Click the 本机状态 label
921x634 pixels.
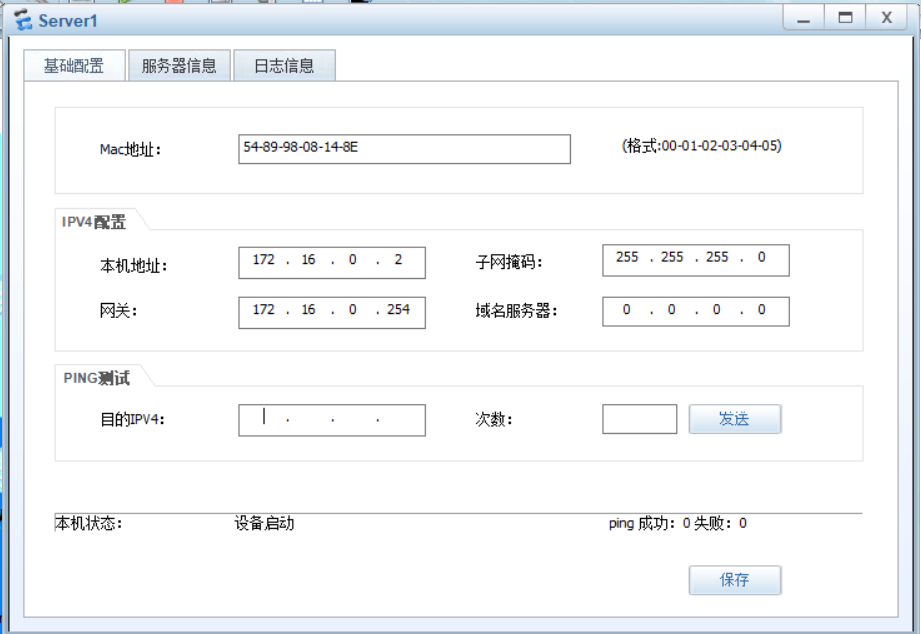89,523
